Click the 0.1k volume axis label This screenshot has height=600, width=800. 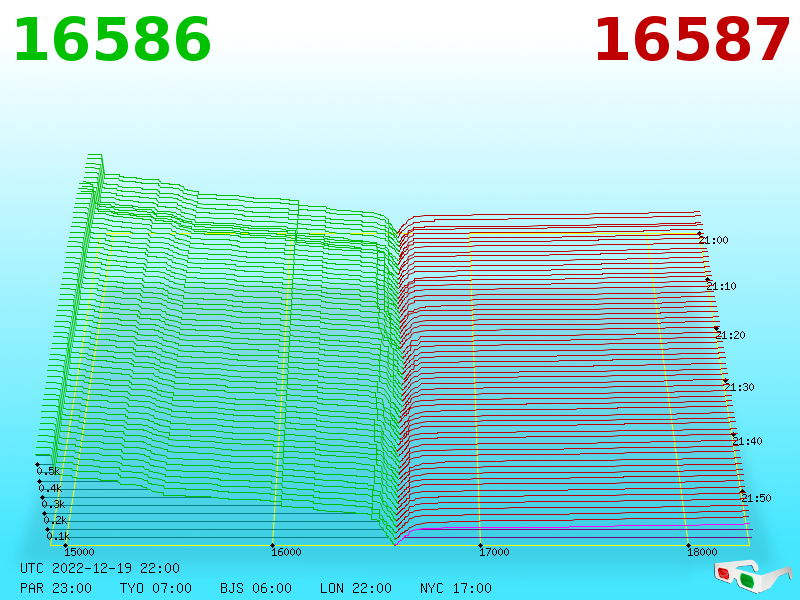pyautogui.click(x=58, y=536)
